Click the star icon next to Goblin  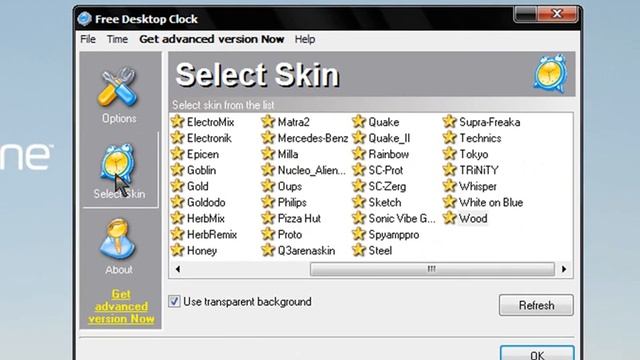click(x=178, y=170)
